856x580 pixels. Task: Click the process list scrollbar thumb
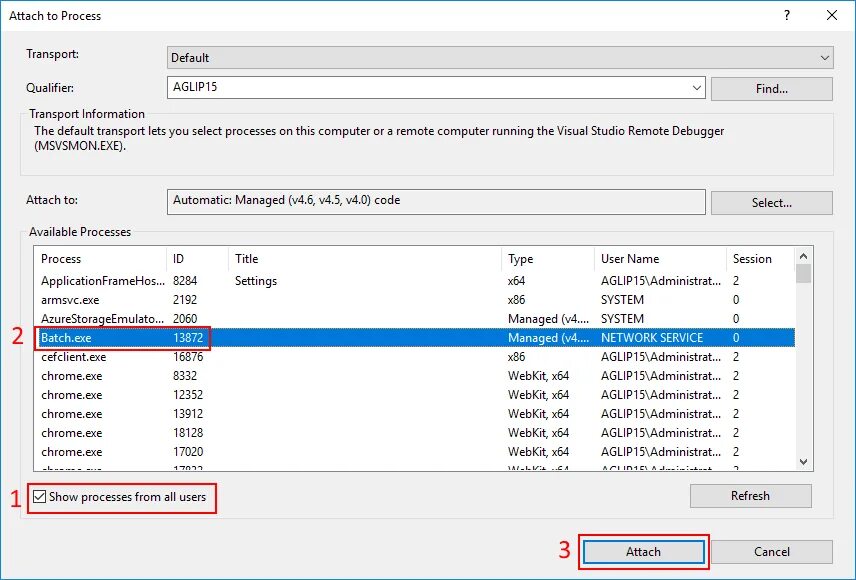point(803,274)
